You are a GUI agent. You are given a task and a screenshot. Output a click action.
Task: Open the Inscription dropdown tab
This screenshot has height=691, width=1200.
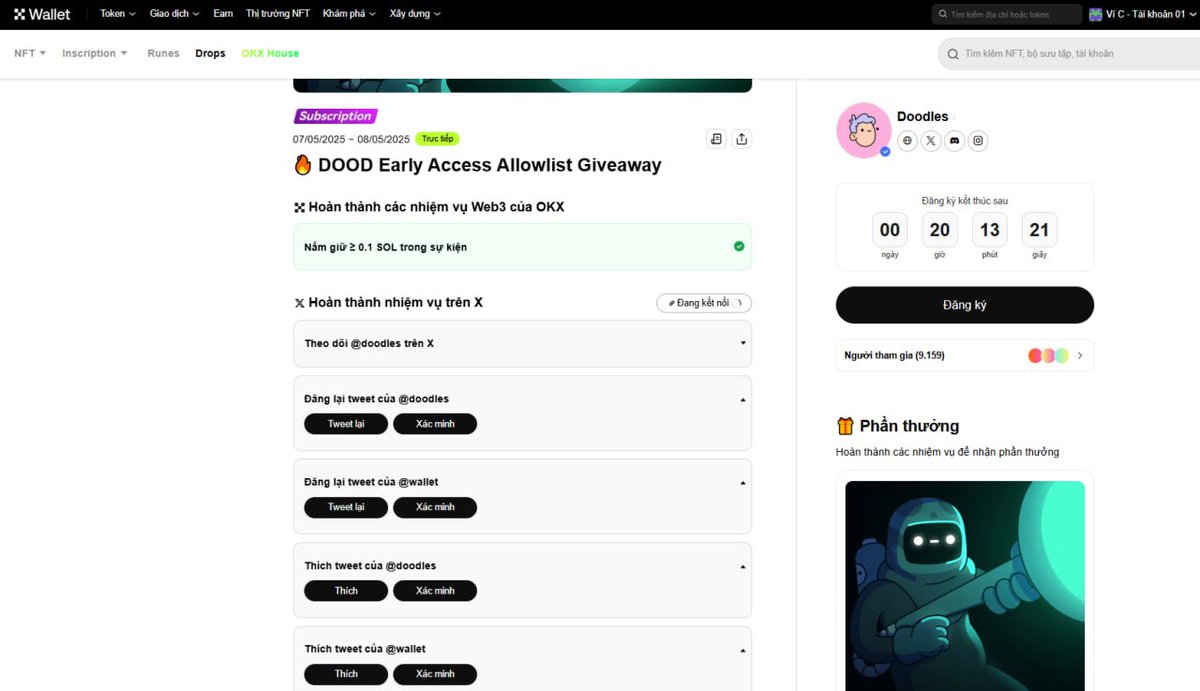[x=95, y=53]
